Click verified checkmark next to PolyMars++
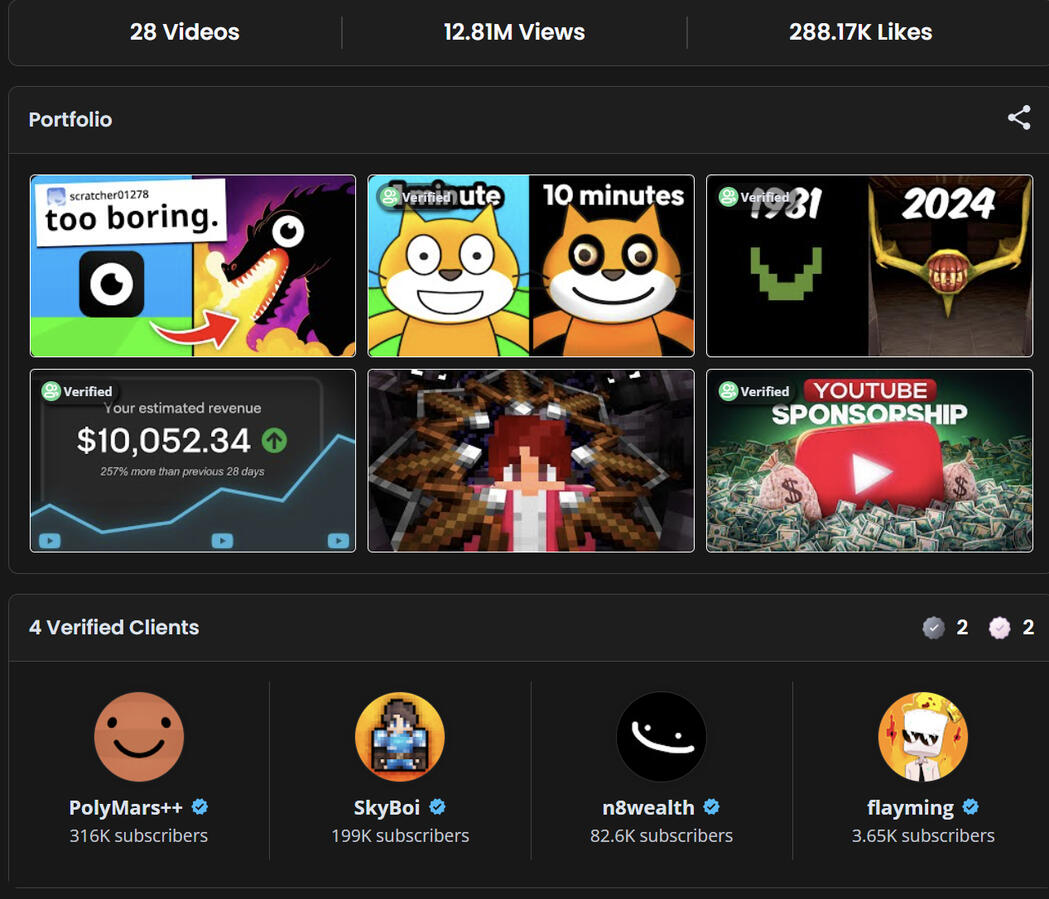This screenshot has height=899, width=1049. (200, 807)
